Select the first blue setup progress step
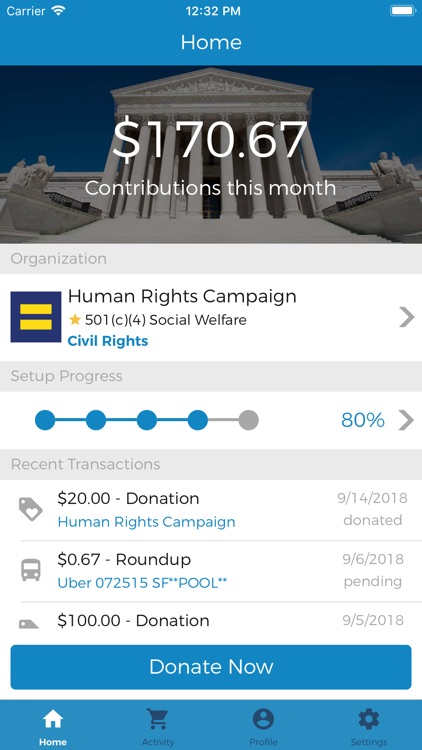The image size is (422, 750). [x=45, y=420]
